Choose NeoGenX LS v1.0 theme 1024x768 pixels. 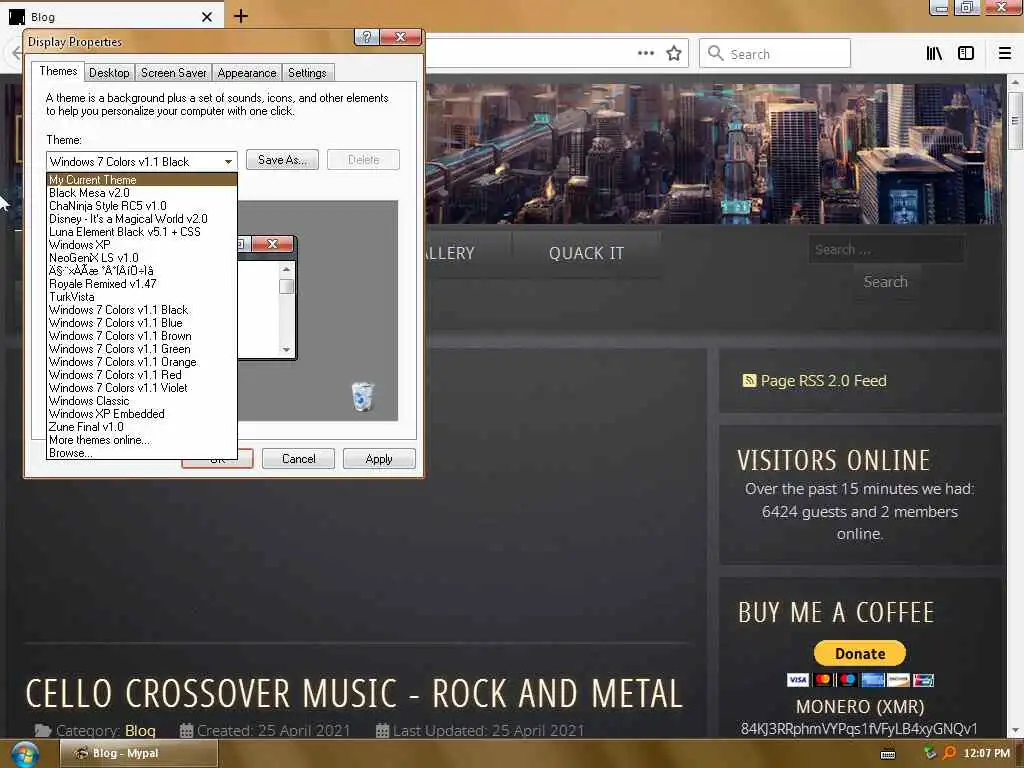click(x=142, y=258)
